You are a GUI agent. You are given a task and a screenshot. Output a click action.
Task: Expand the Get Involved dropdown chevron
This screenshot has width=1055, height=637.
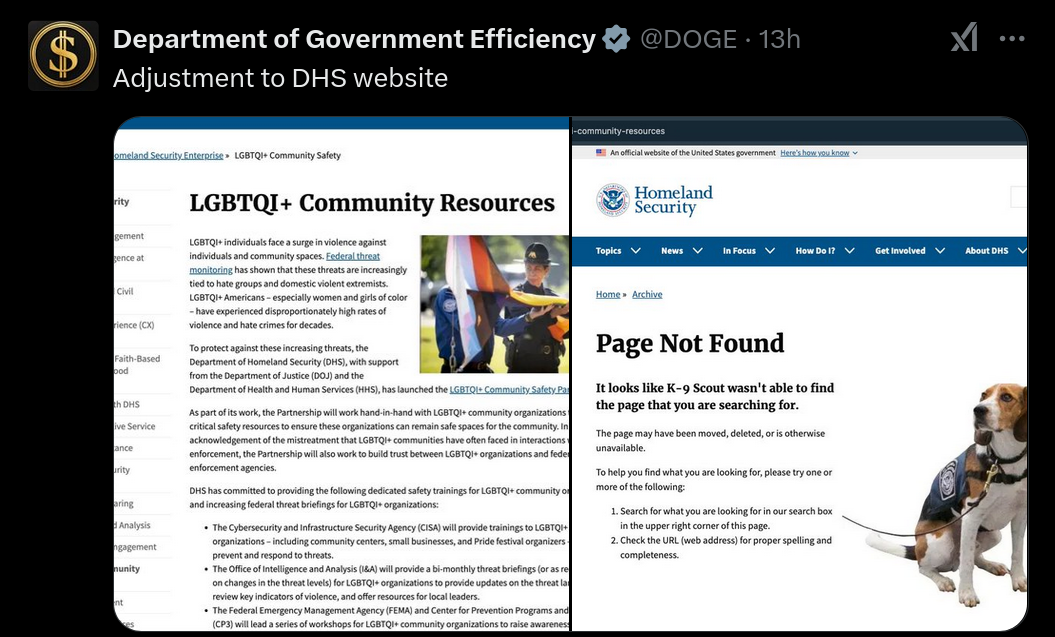pos(940,250)
